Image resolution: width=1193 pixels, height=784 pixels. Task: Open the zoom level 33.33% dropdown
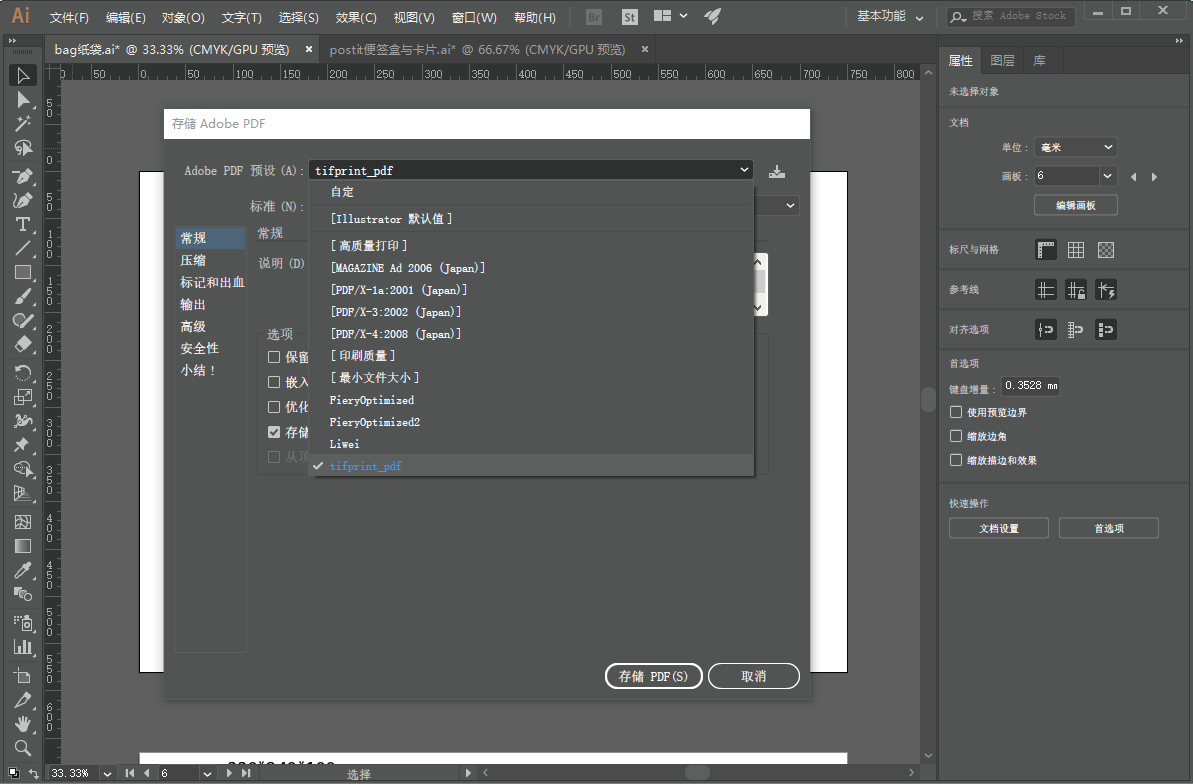tap(107, 773)
